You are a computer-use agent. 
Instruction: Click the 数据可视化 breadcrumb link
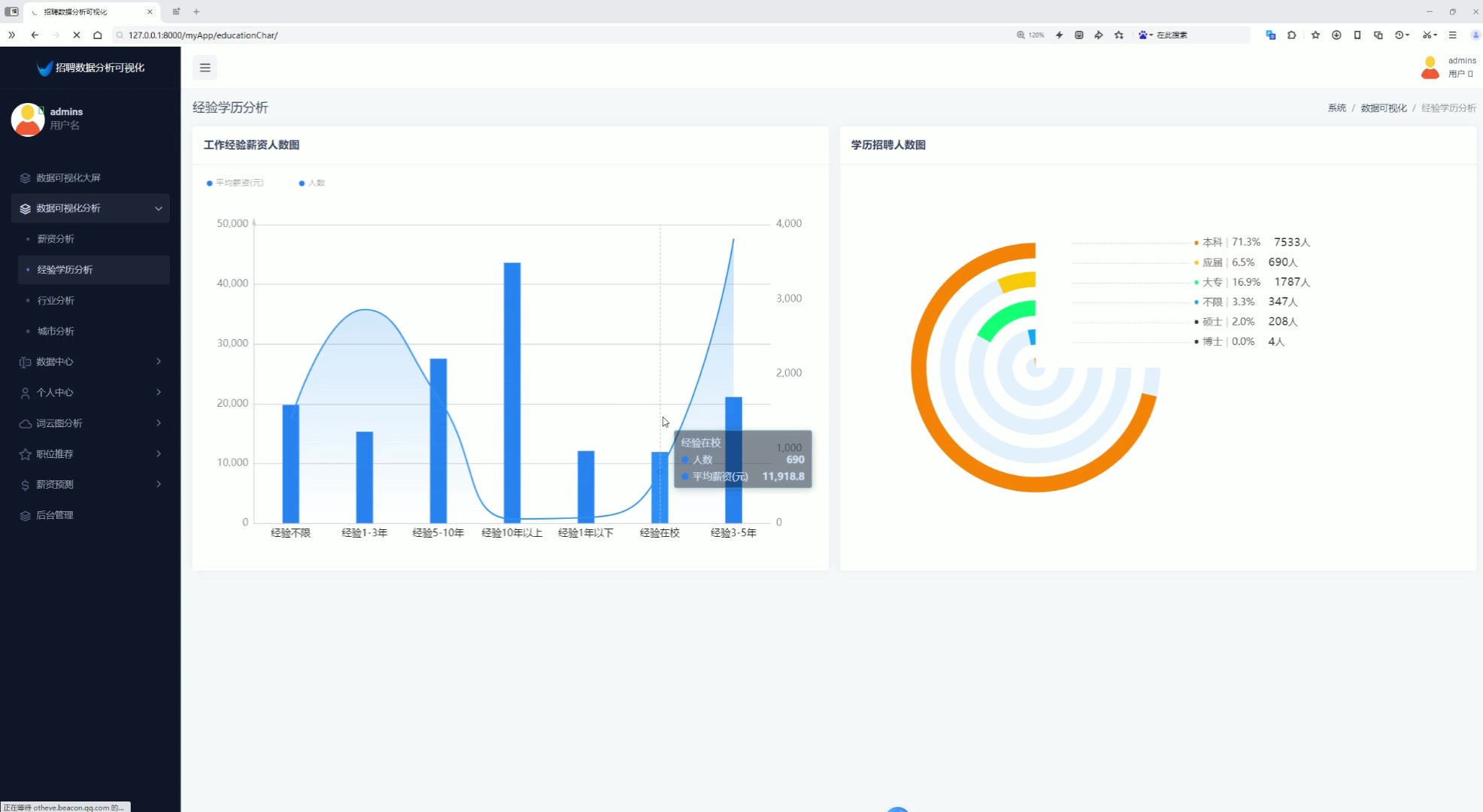click(1383, 108)
